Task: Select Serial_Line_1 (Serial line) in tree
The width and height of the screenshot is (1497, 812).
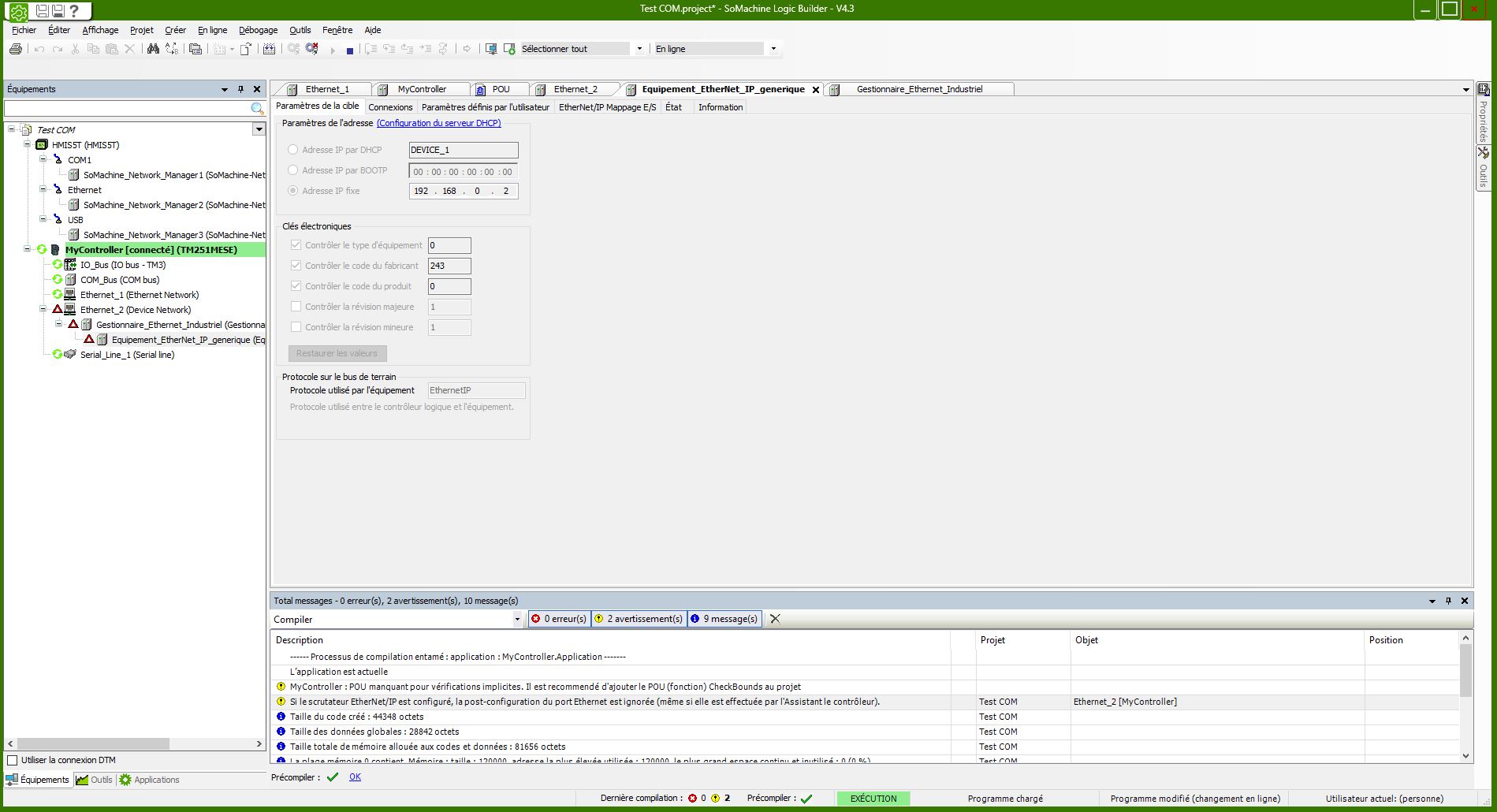Action: pyautogui.click(x=127, y=355)
